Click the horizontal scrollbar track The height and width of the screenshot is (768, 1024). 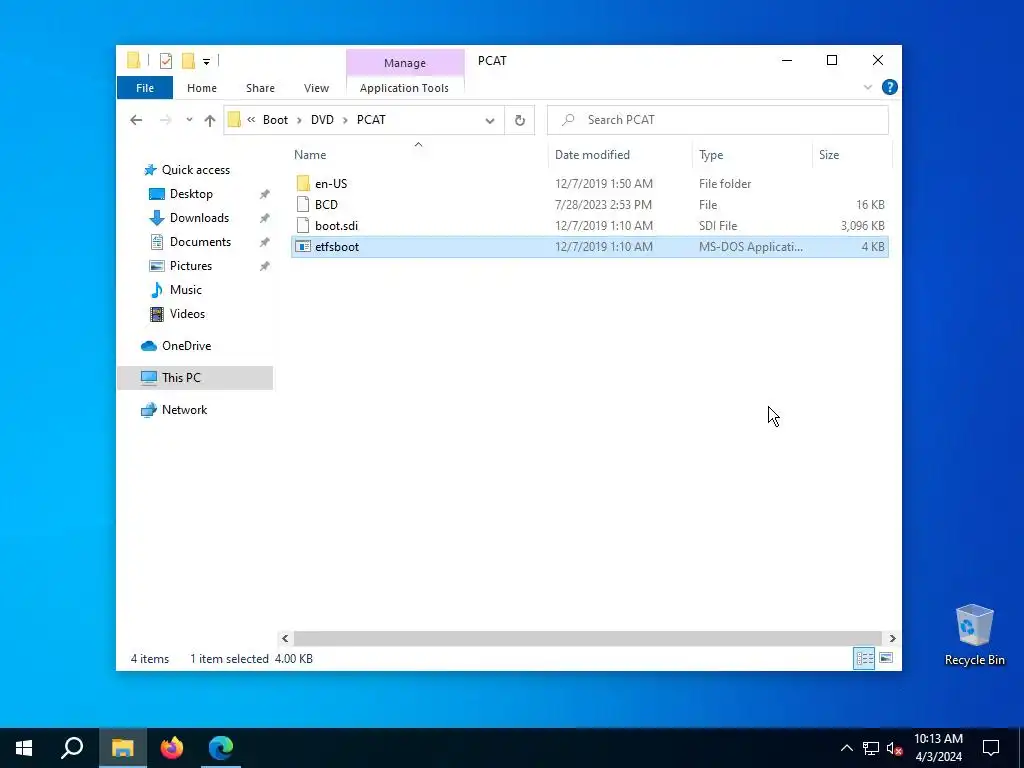[x=588, y=638]
